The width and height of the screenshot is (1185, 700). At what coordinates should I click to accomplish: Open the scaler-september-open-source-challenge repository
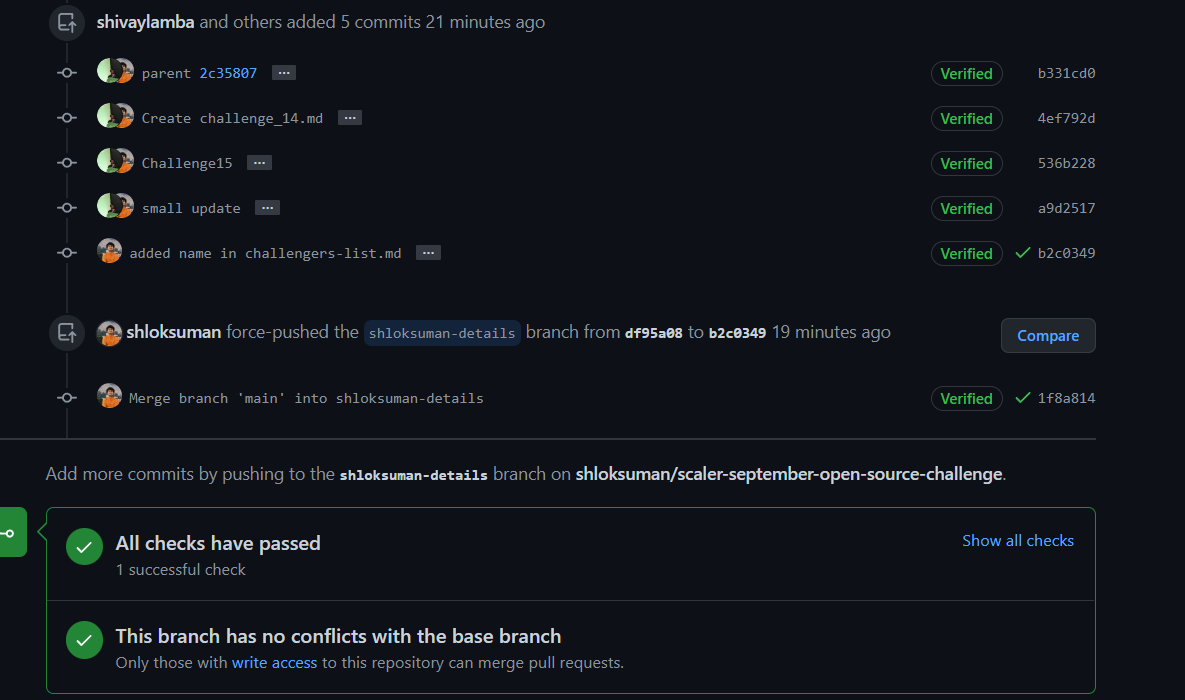click(x=787, y=474)
